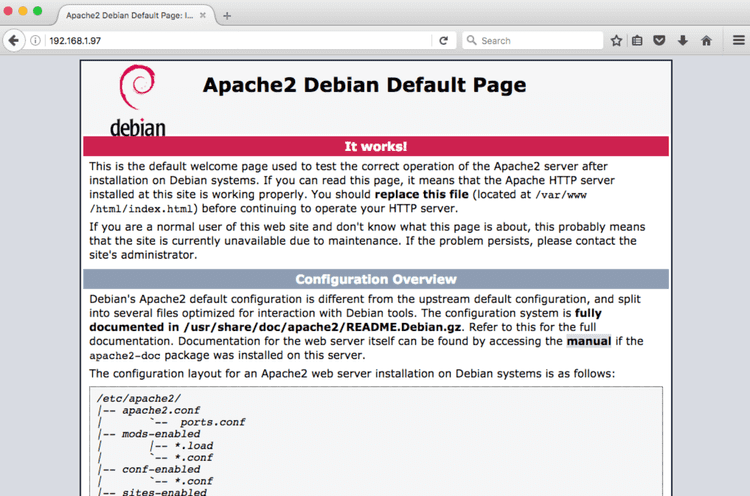Click the address bar showing 192.168.1.97
This screenshot has height=496, width=750.
click(x=239, y=41)
